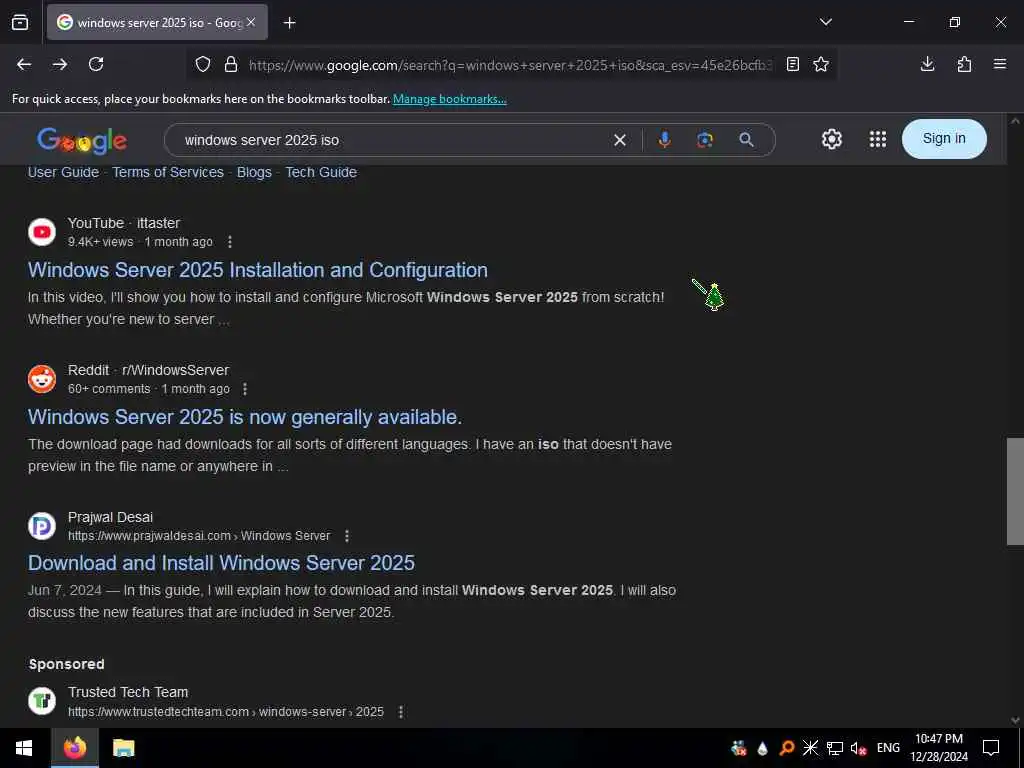
Task: Click the Trusted Tech Team favicon
Action: coord(42,701)
